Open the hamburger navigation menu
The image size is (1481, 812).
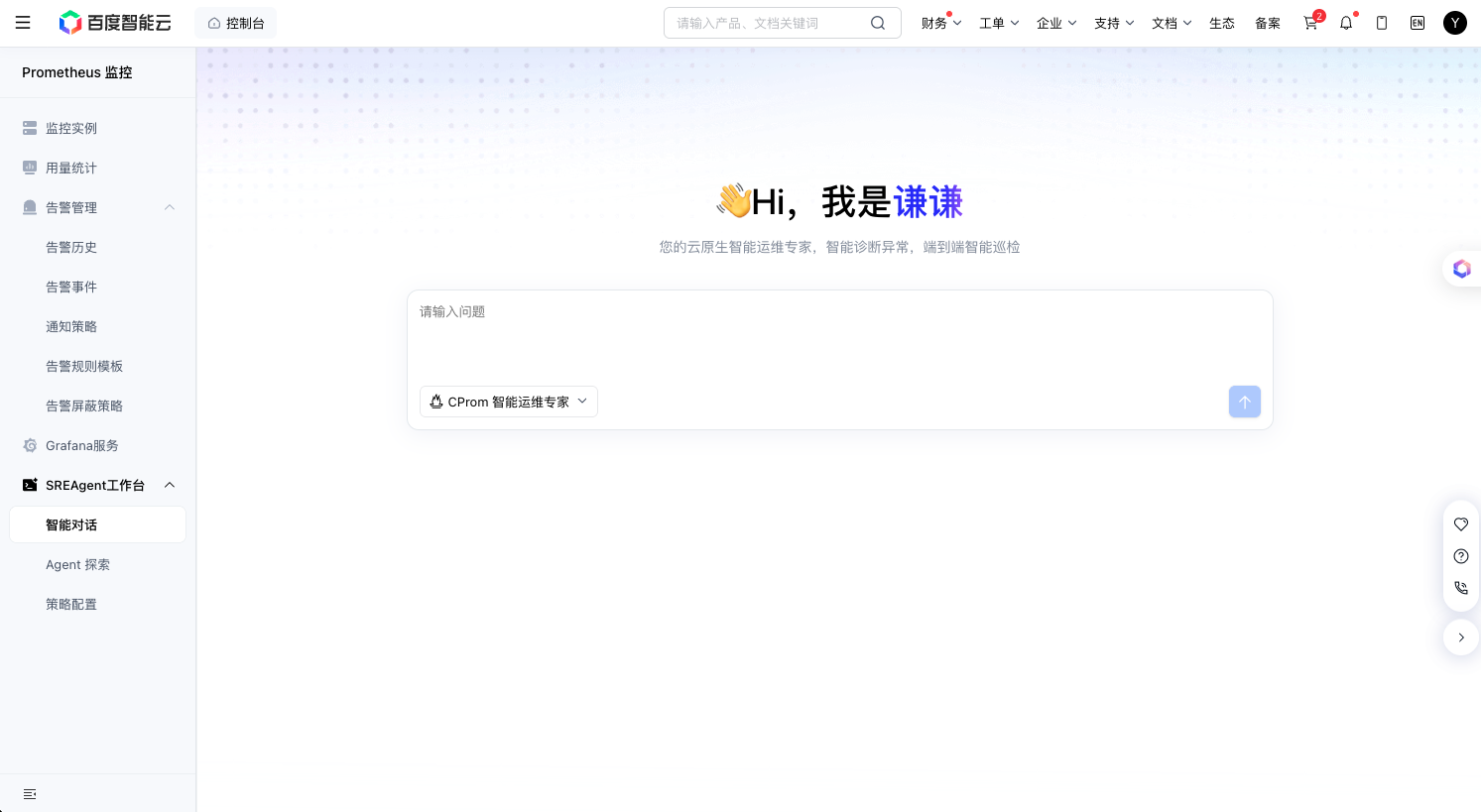[x=23, y=23]
